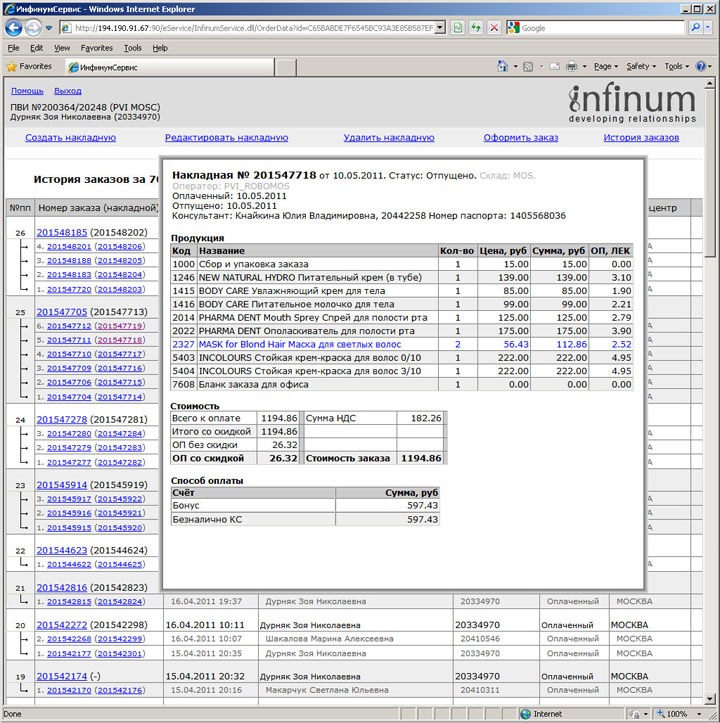
Task: Click the Google search provider icon
Action: coord(513,28)
